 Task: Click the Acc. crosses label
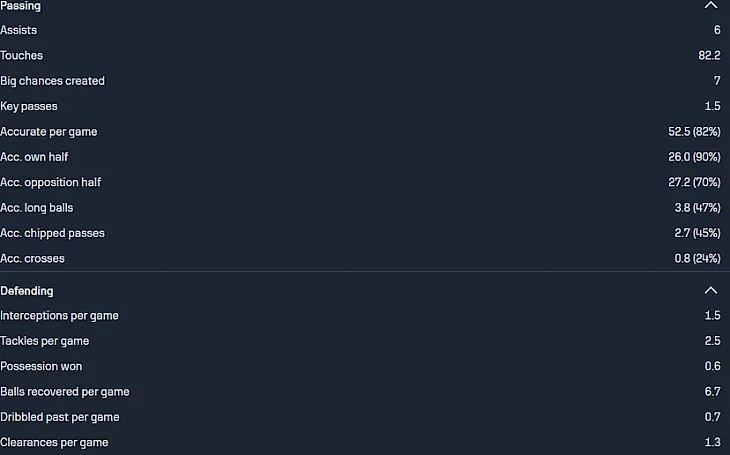point(32,258)
